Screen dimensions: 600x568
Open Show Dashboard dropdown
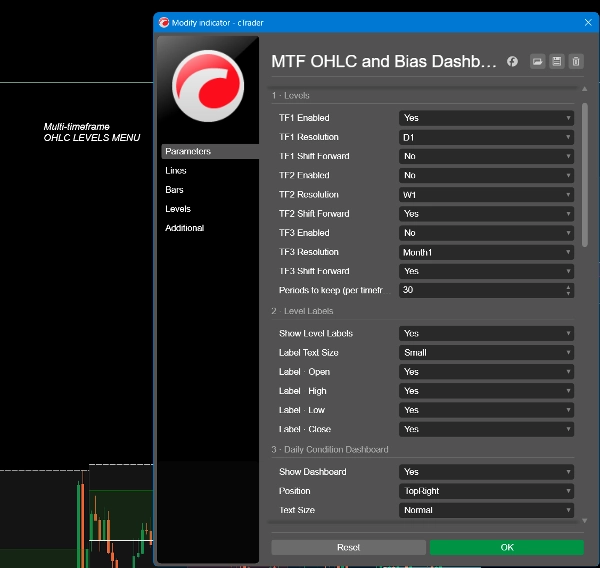coord(486,472)
